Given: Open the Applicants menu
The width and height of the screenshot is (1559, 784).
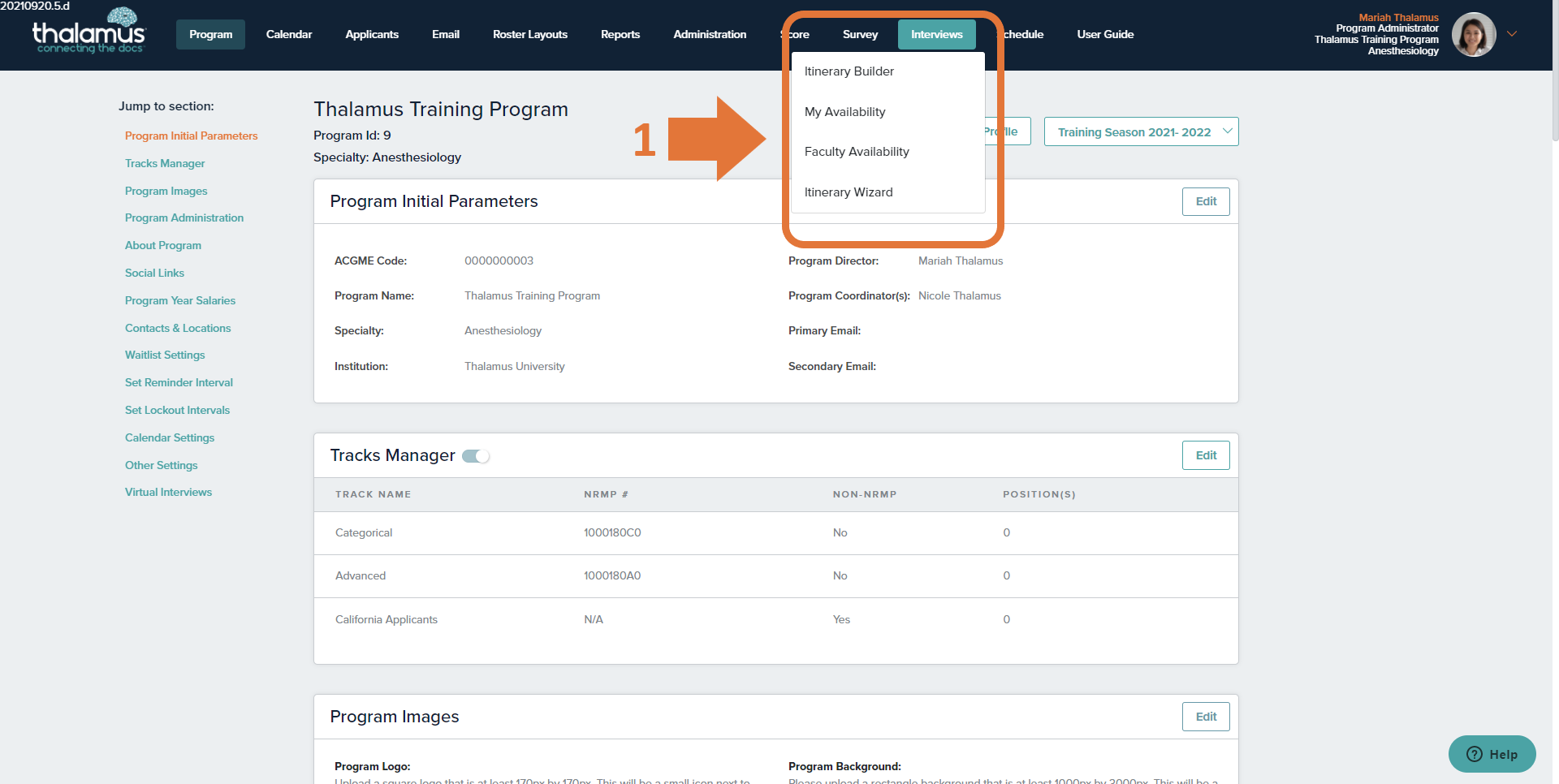Looking at the screenshot, I should [x=372, y=34].
